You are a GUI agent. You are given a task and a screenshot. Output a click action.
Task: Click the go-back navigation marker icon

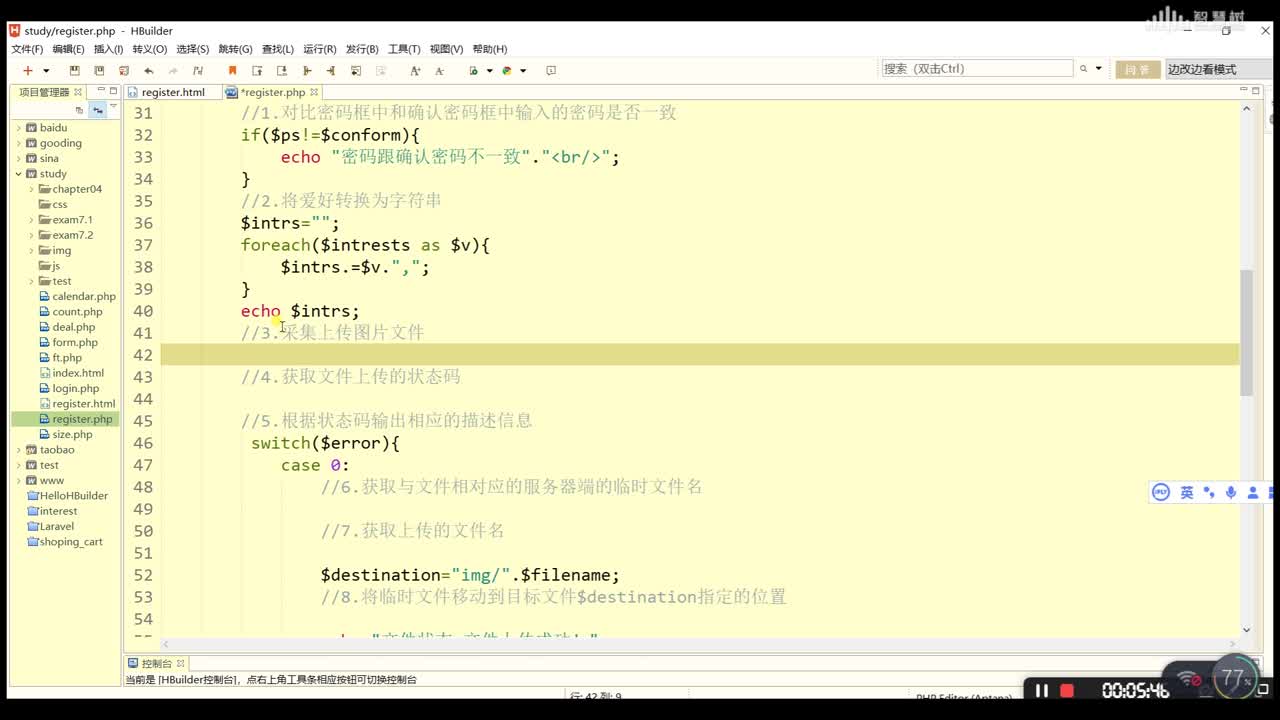(307, 70)
